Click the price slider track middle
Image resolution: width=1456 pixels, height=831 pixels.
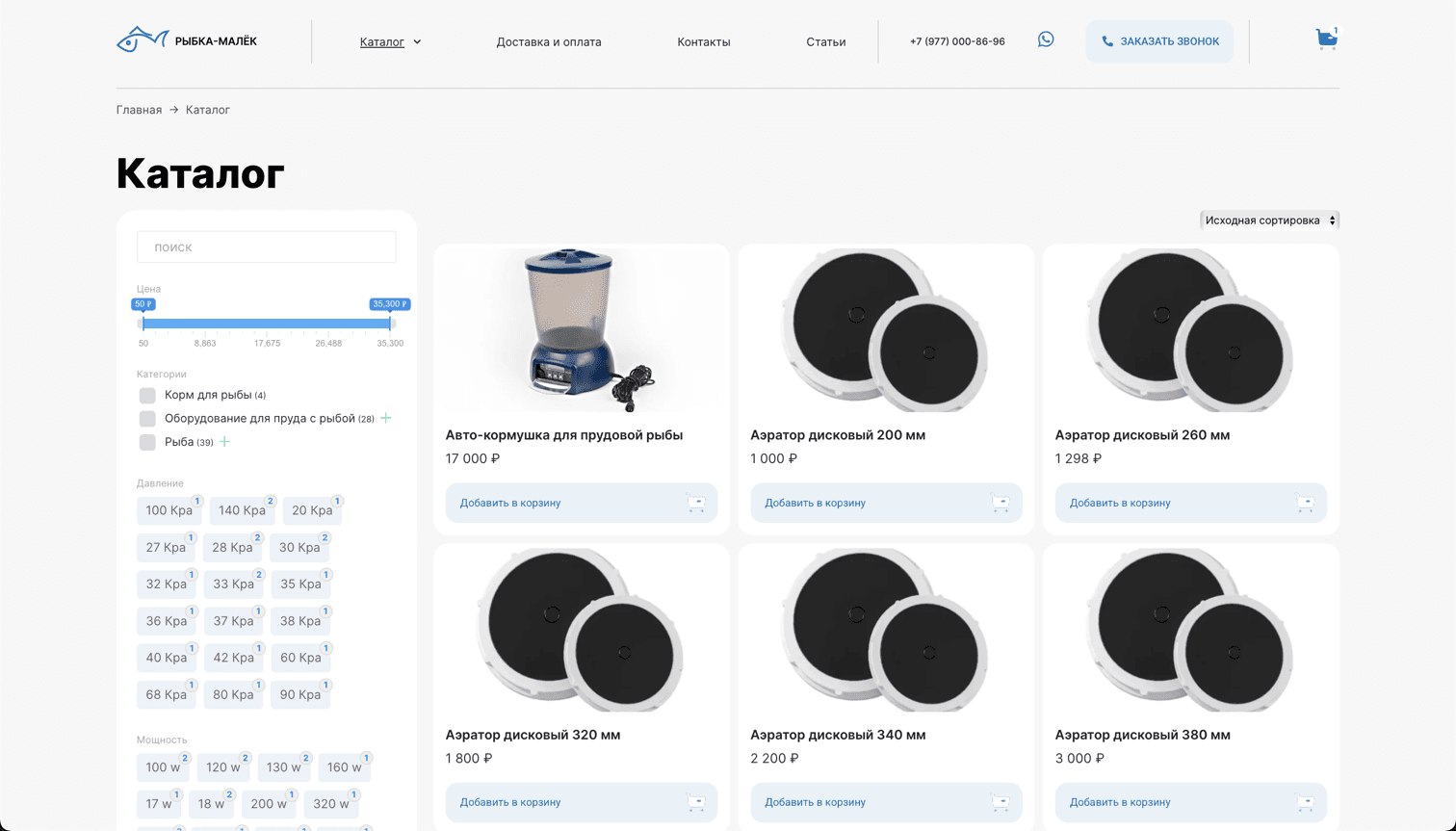pyautogui.click(x=267, y=324)
